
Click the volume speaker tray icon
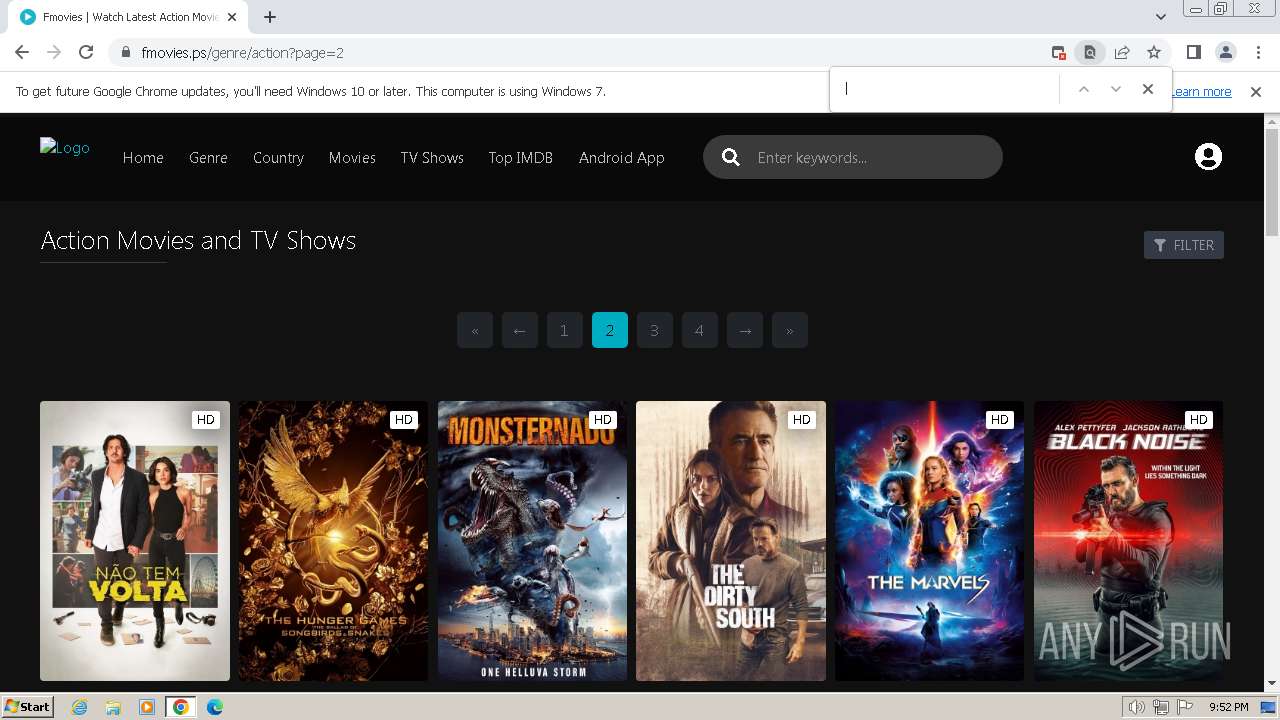point(1137,707)
